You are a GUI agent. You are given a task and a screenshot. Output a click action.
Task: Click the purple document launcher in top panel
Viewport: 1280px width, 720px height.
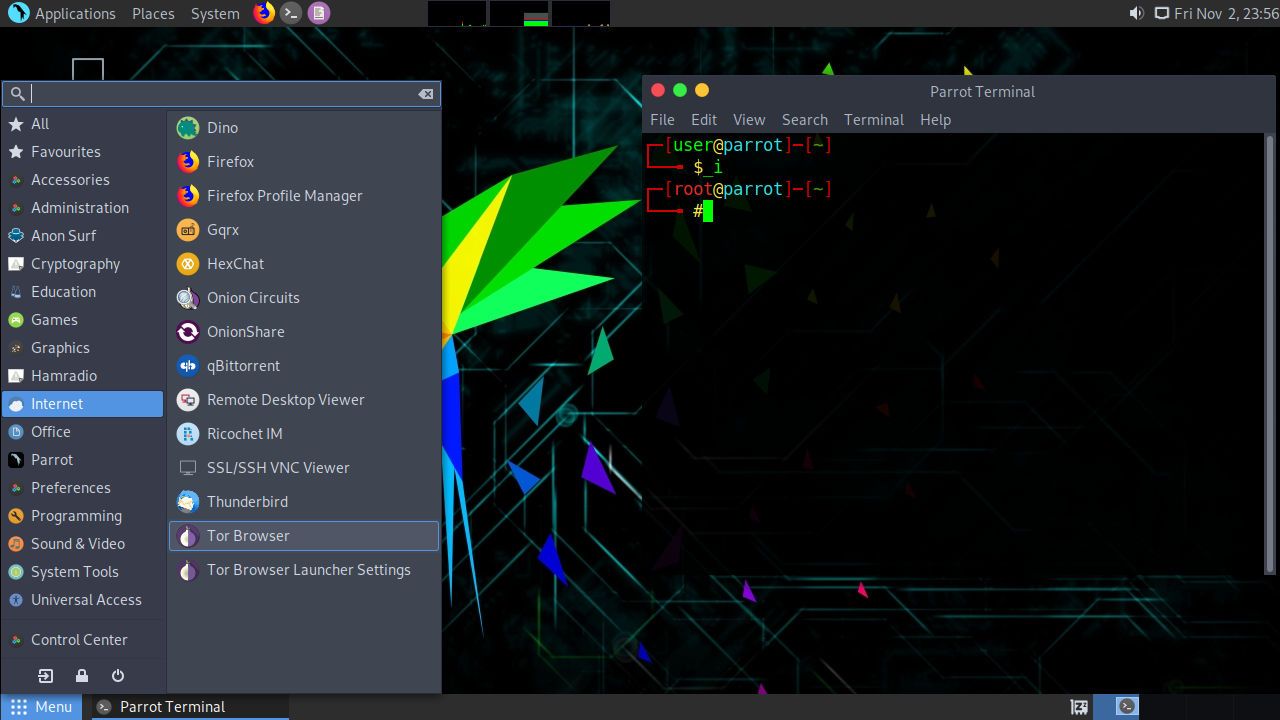point(319,13)
